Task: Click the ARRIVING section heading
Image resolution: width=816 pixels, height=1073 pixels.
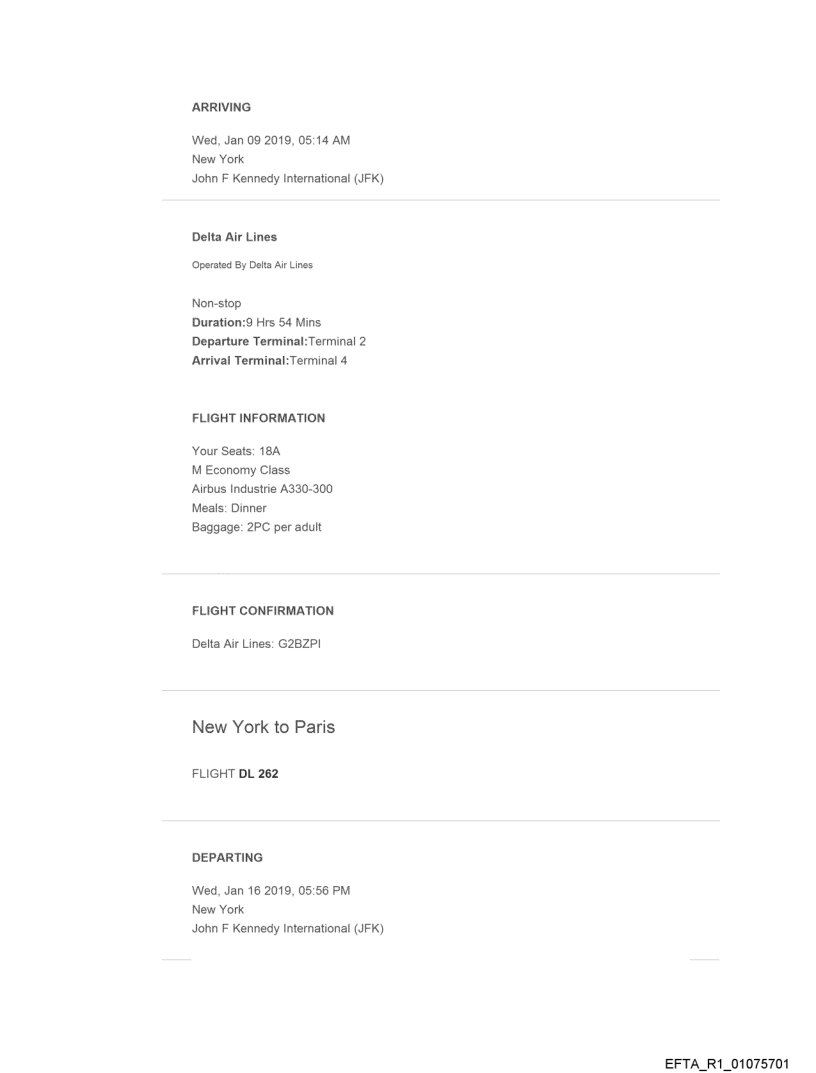Action: (x=221, y=107)
